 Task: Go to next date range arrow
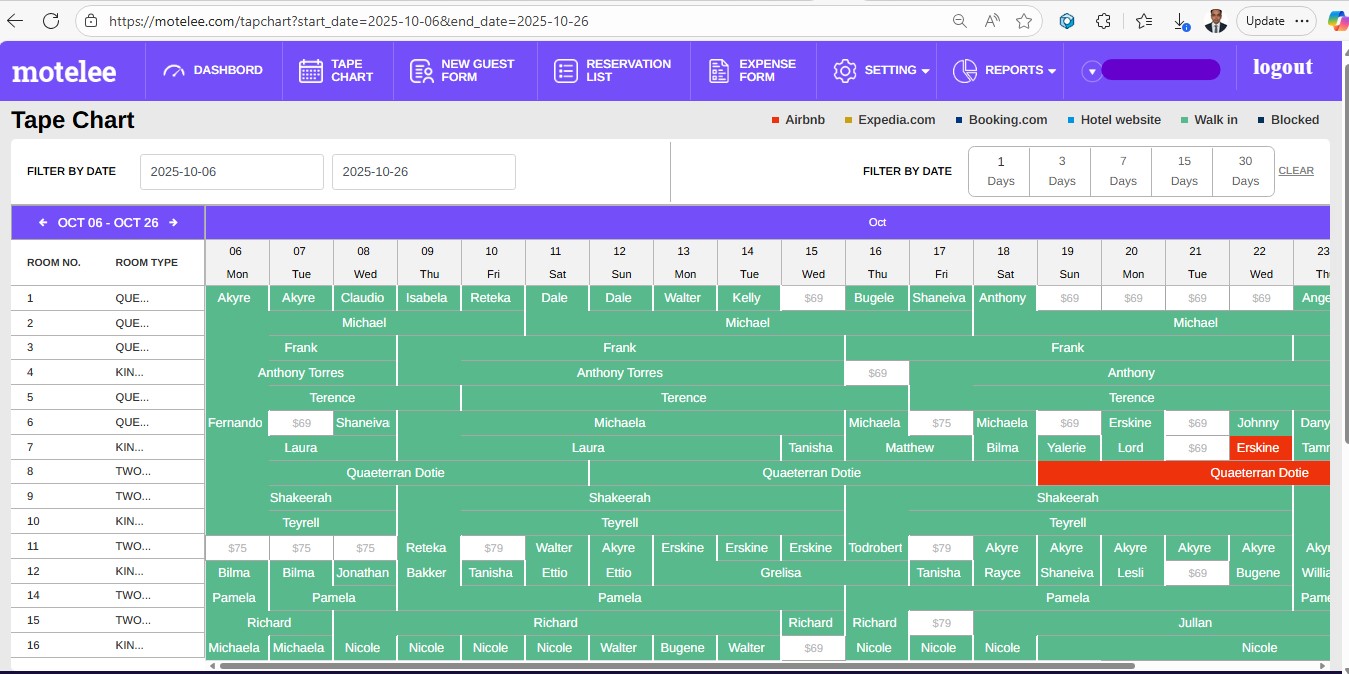click(173, 223)
